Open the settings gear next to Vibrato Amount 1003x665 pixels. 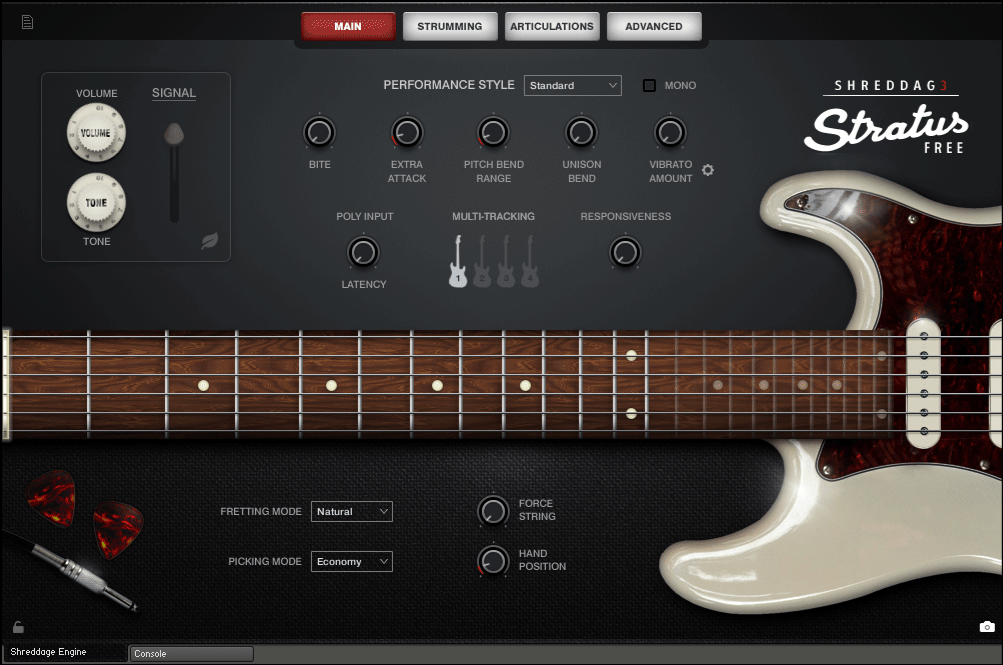(x=708, y=170)
